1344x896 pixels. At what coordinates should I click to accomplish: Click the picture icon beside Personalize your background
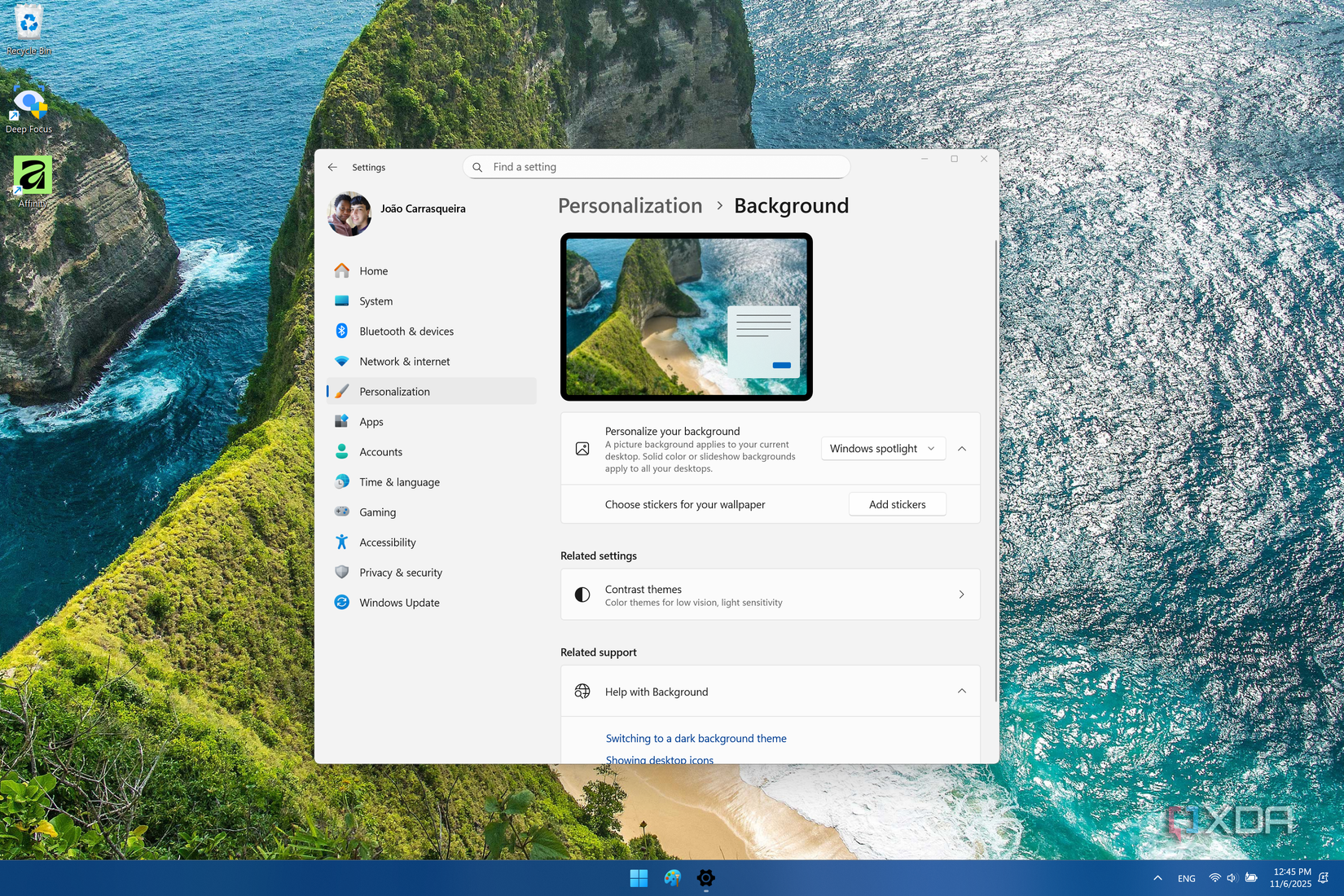(582, 449)
